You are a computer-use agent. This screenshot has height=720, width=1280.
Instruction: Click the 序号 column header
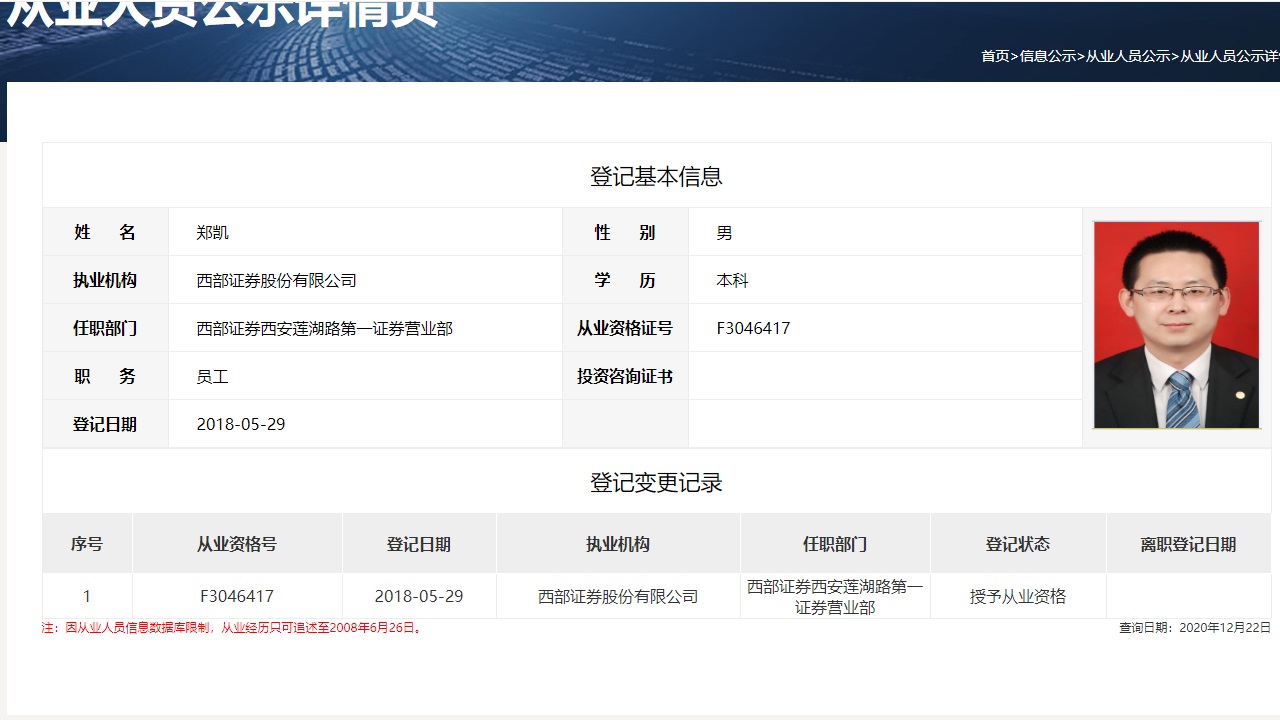[87, 545]
